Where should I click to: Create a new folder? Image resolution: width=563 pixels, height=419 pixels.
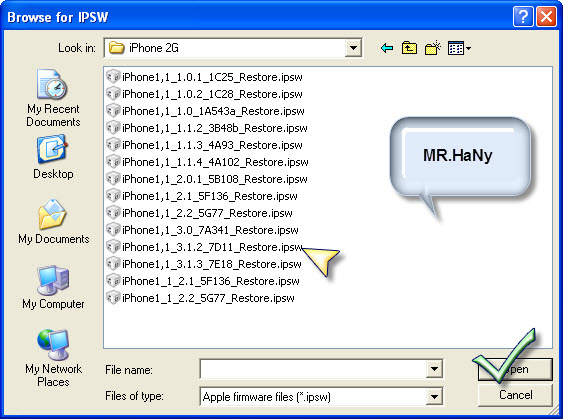[433, 48]
